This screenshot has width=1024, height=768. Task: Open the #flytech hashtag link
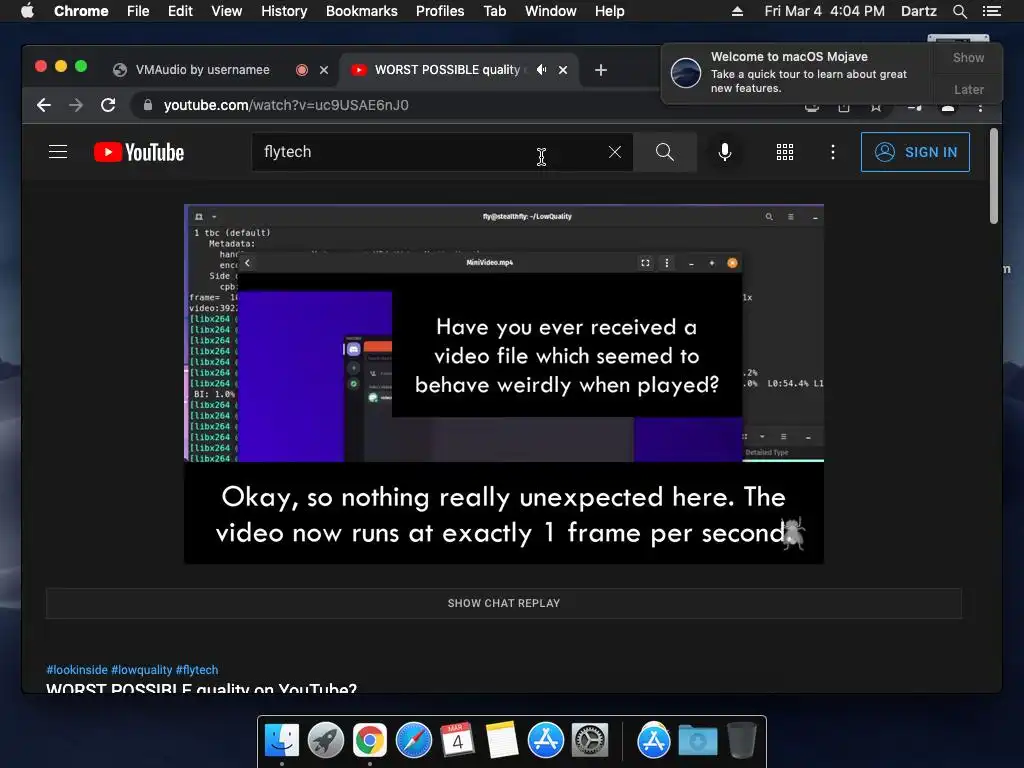[197, 670]
